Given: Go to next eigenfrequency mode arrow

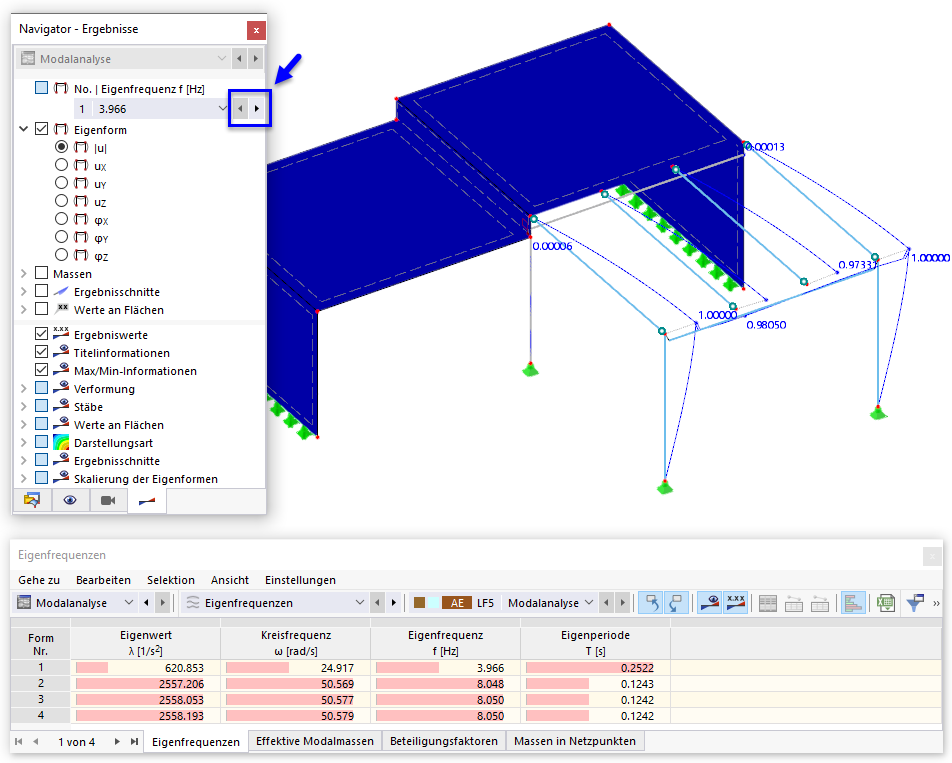Looking at the screenshot, I should click(x=257, y=109).
